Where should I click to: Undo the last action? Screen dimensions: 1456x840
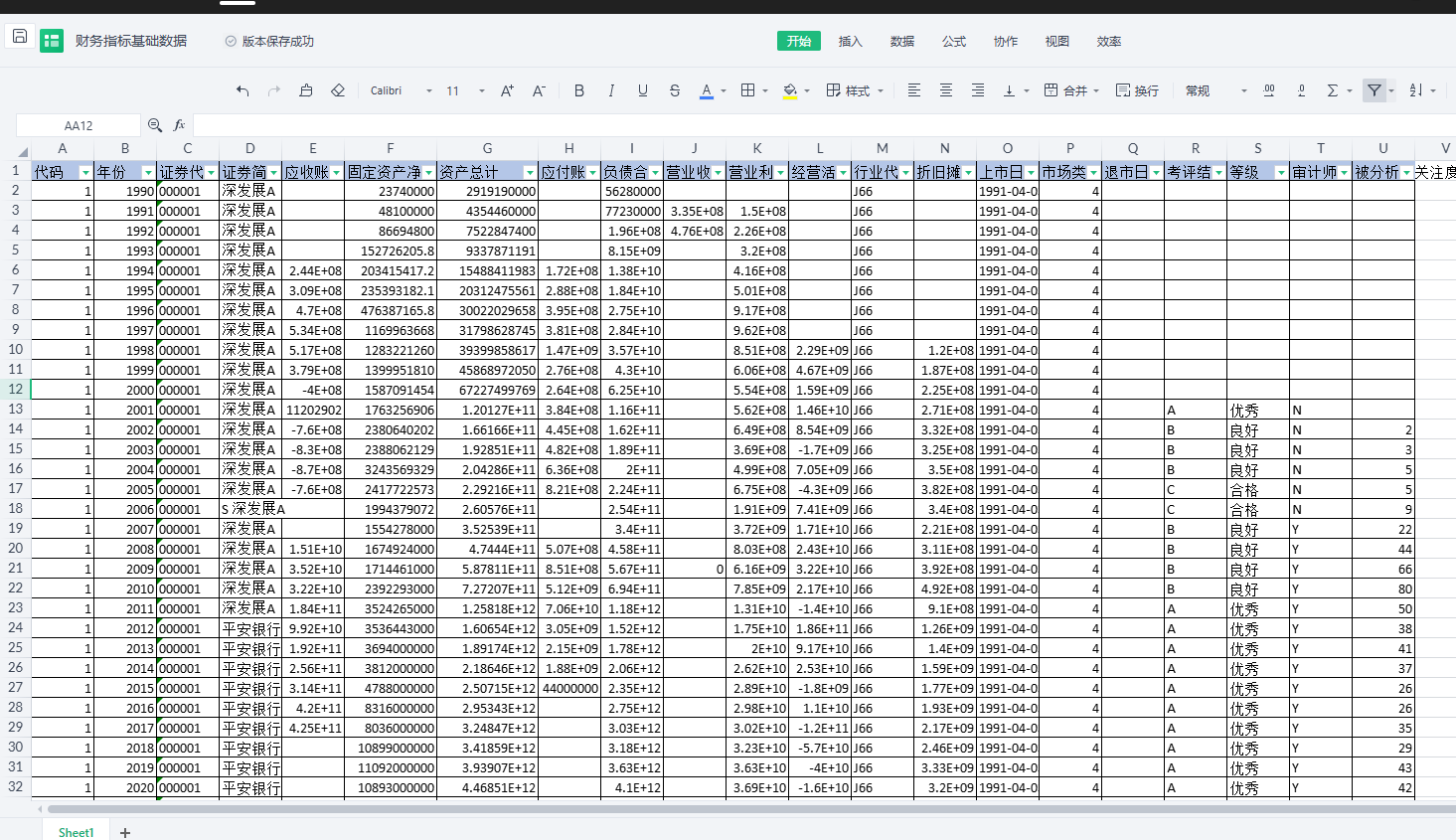point(243,90)
